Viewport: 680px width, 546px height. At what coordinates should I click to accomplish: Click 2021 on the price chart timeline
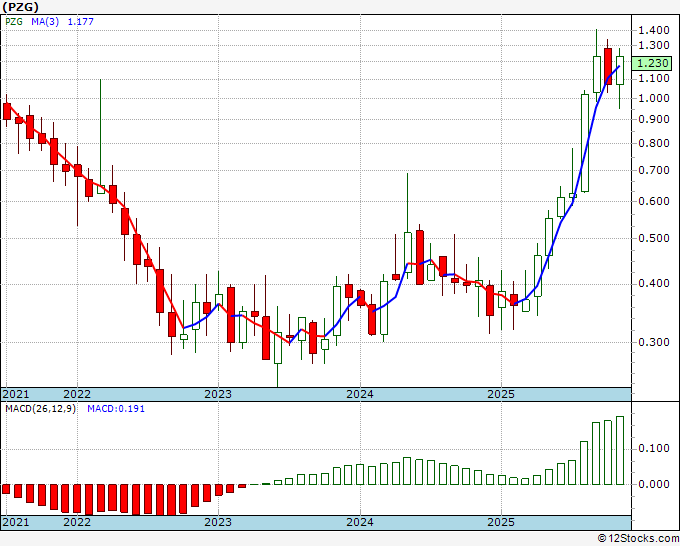coord(16,394)
